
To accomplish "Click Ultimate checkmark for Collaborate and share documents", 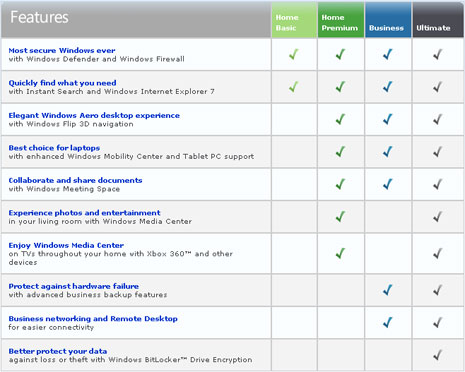I will [438, 184].
